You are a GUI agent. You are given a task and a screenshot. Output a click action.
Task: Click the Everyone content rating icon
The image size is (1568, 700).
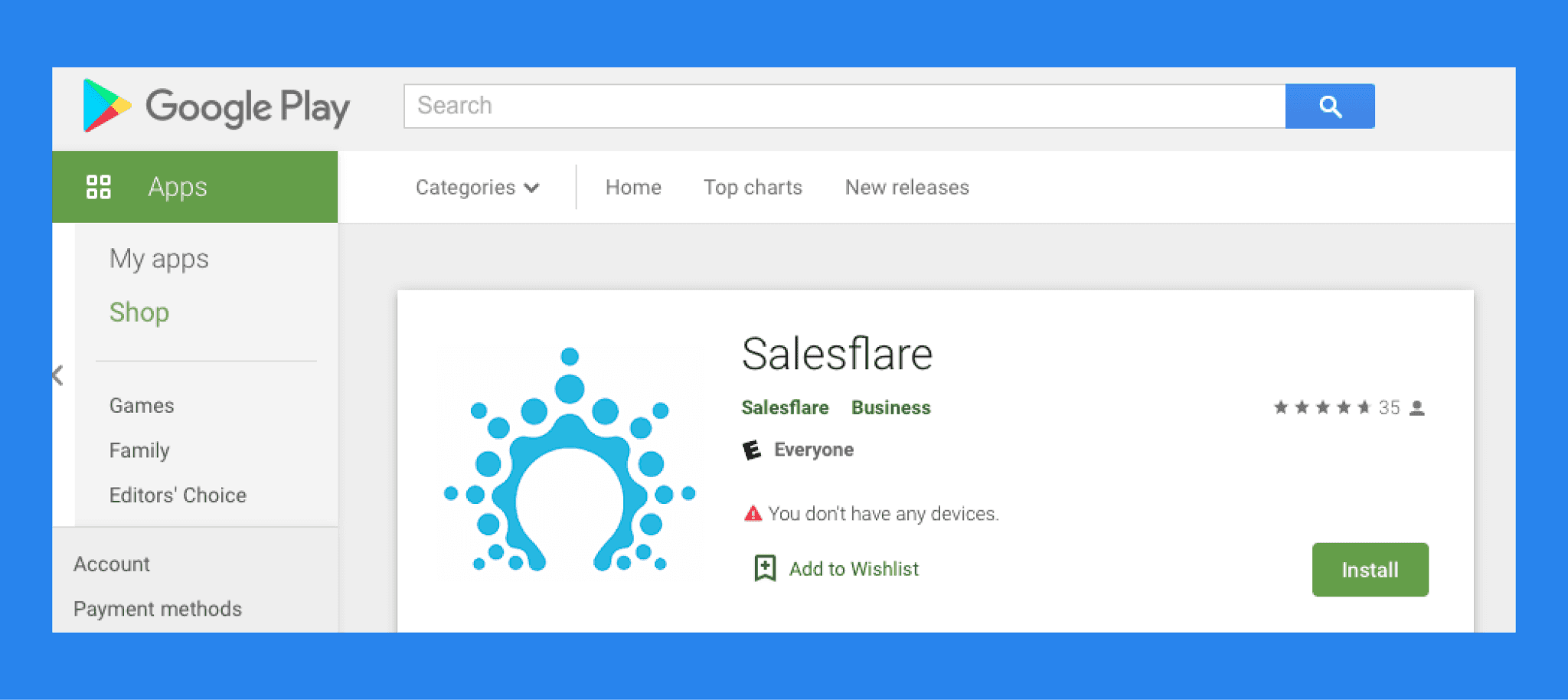(x=752, y=450)
